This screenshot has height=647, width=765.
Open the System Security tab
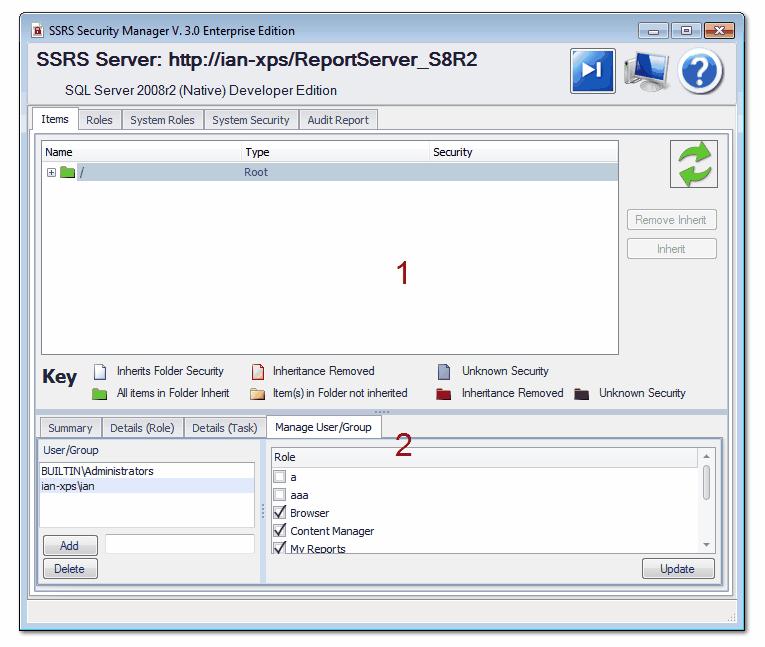[x=251, y=120]
